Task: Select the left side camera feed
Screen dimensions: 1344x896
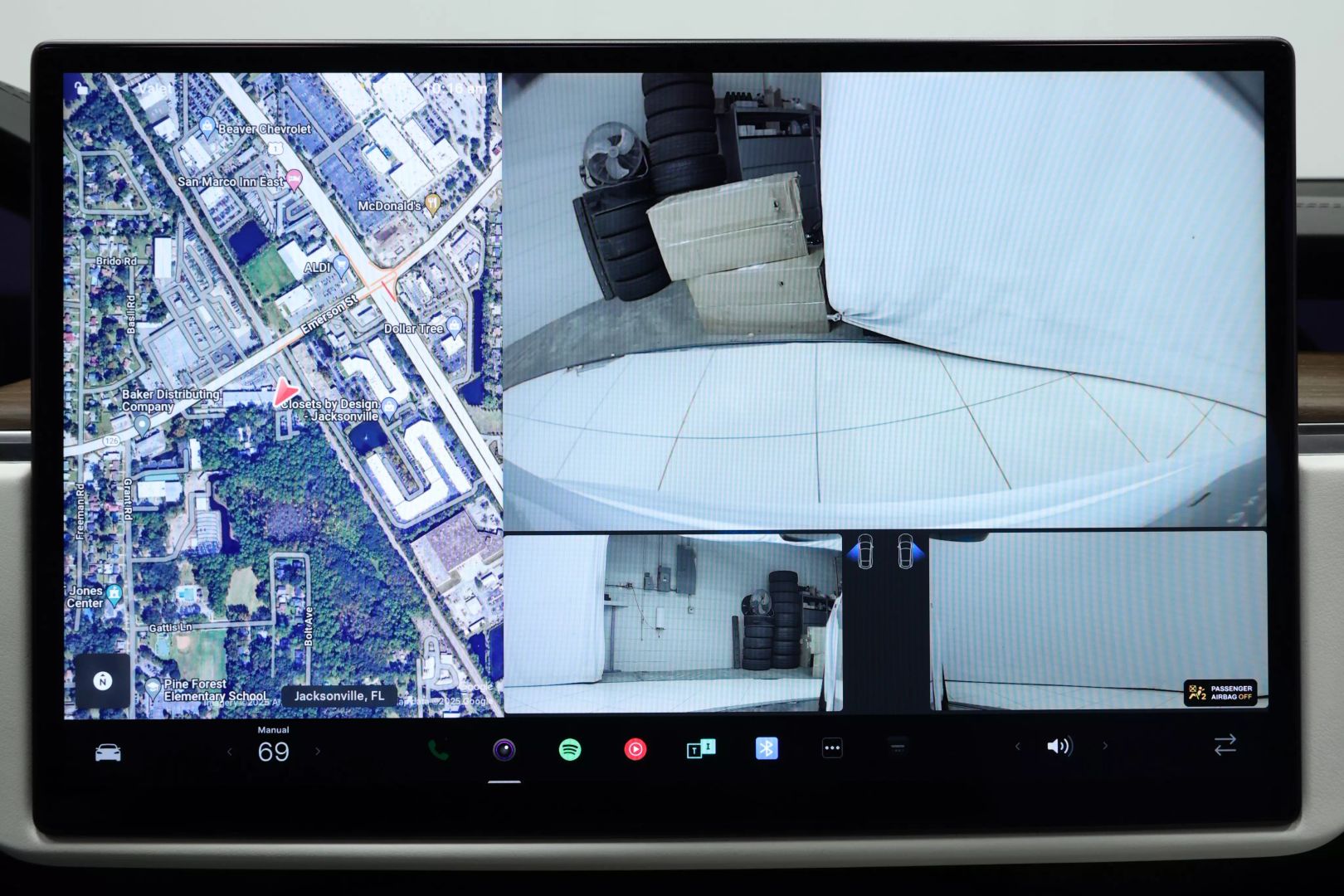Action: (673, 623)
